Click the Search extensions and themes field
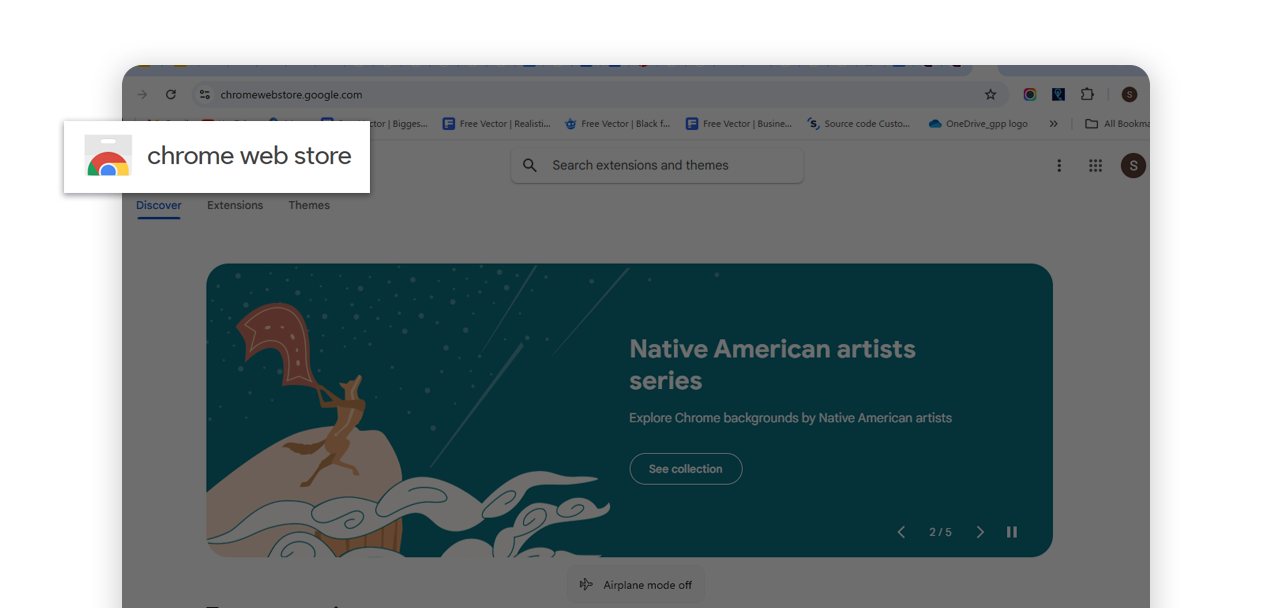This screenshot has width=1280, height=608. [657, 165]
